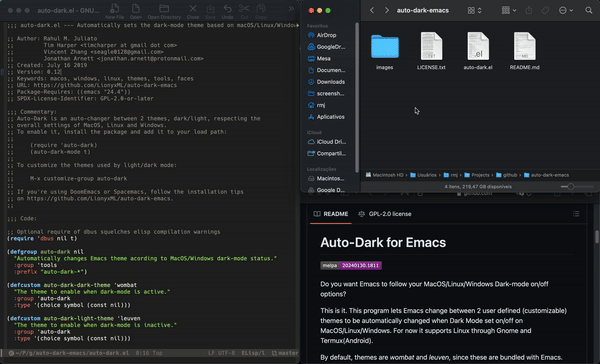Click the Save icon in the Emacs toolbar
The width and height of the screenshot is (600, 364).
tap(210, 11)
